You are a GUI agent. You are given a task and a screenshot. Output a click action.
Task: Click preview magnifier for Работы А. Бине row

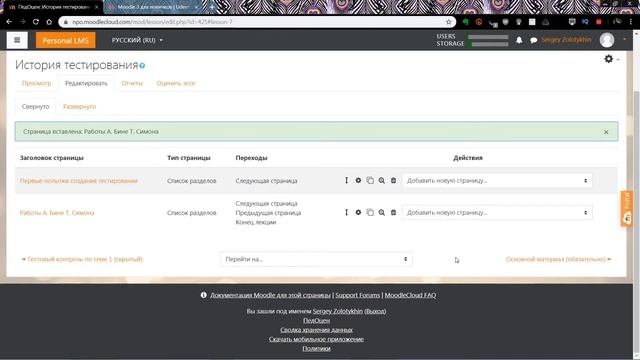381,212
